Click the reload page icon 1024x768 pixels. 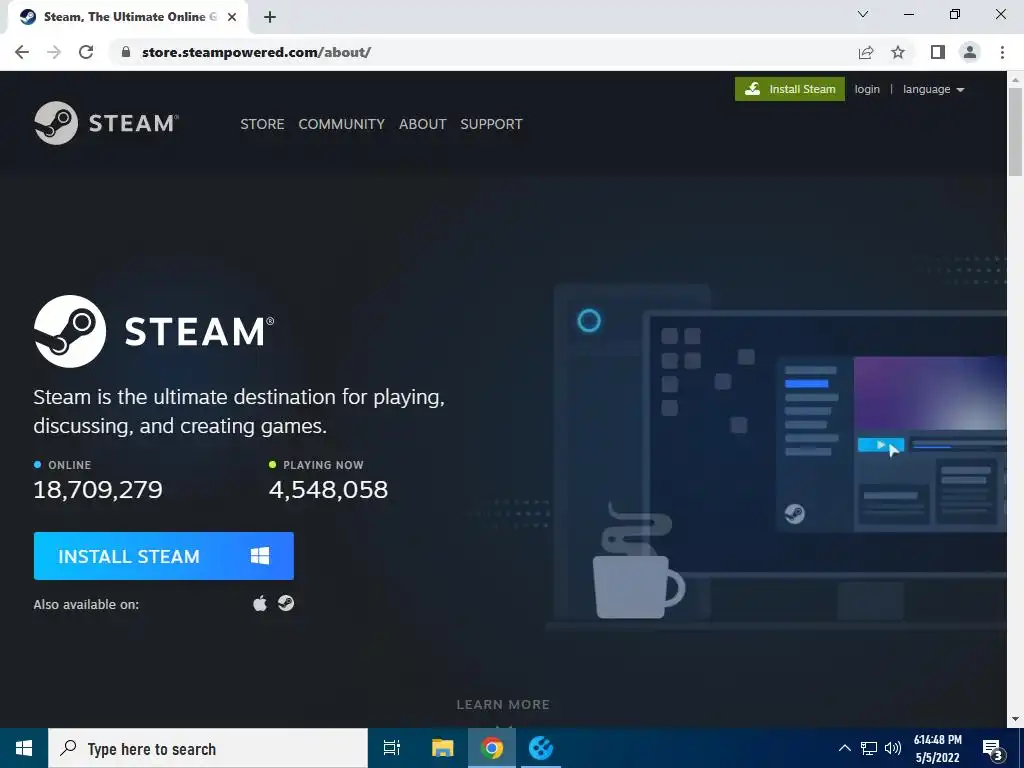pyautogui.click(x=86, y=52)
